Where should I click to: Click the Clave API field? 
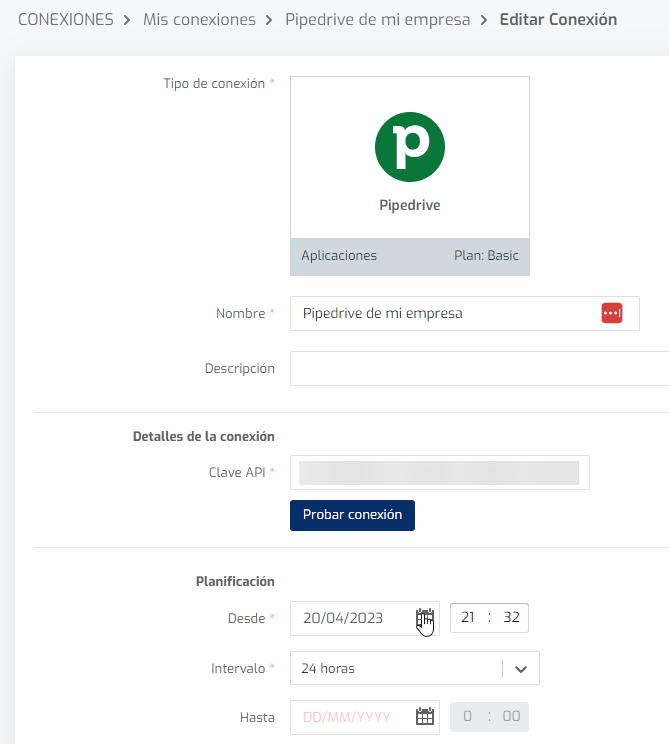pos(440,473)
